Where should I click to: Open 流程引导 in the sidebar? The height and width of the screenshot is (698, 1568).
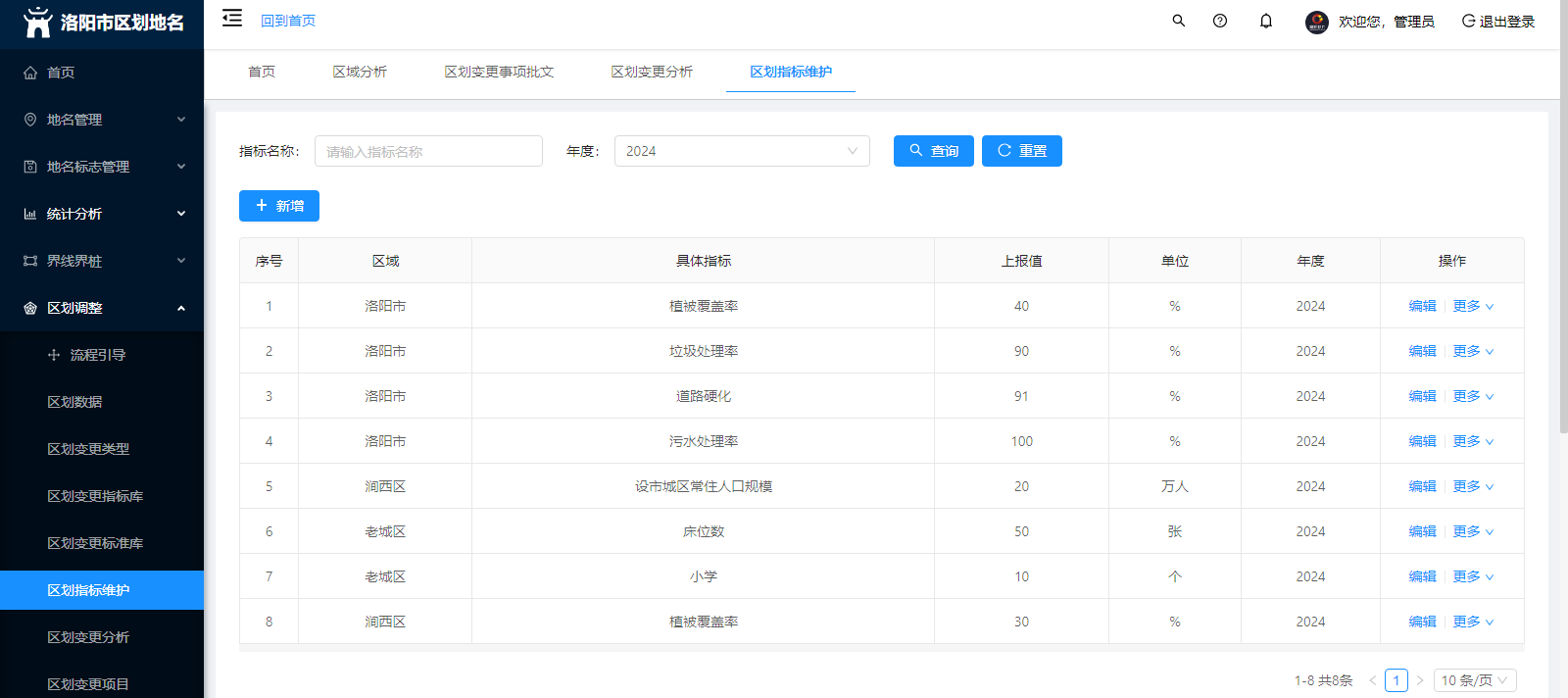point(97,355)
